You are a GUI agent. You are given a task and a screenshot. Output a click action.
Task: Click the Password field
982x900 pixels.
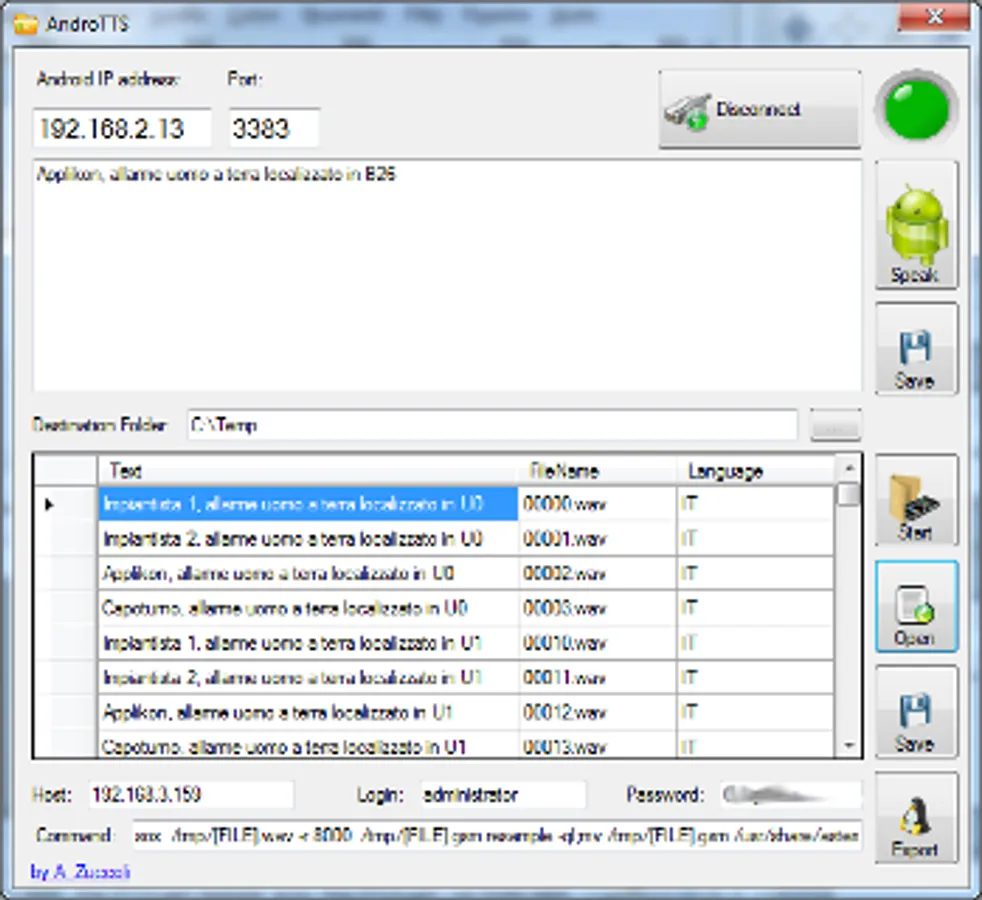pyautogui.click(x=791, y=795)
